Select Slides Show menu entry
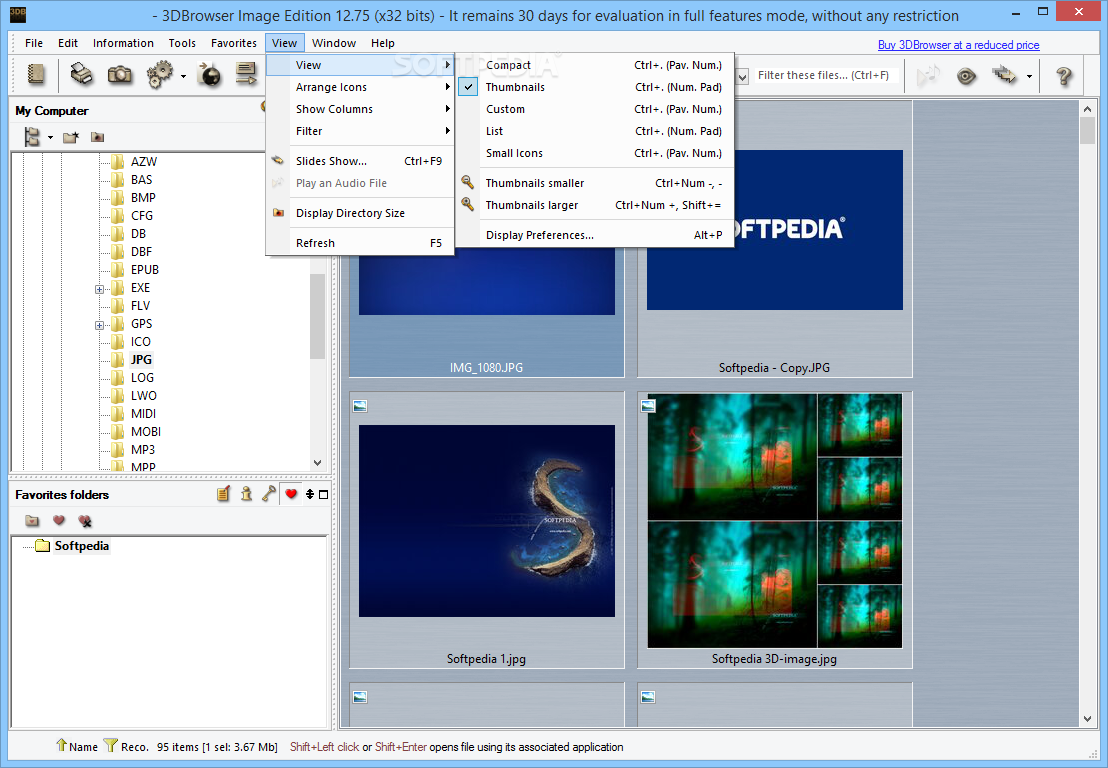Image resolution: width=1108 pixels, height=768 pixels. click(360, 161)
